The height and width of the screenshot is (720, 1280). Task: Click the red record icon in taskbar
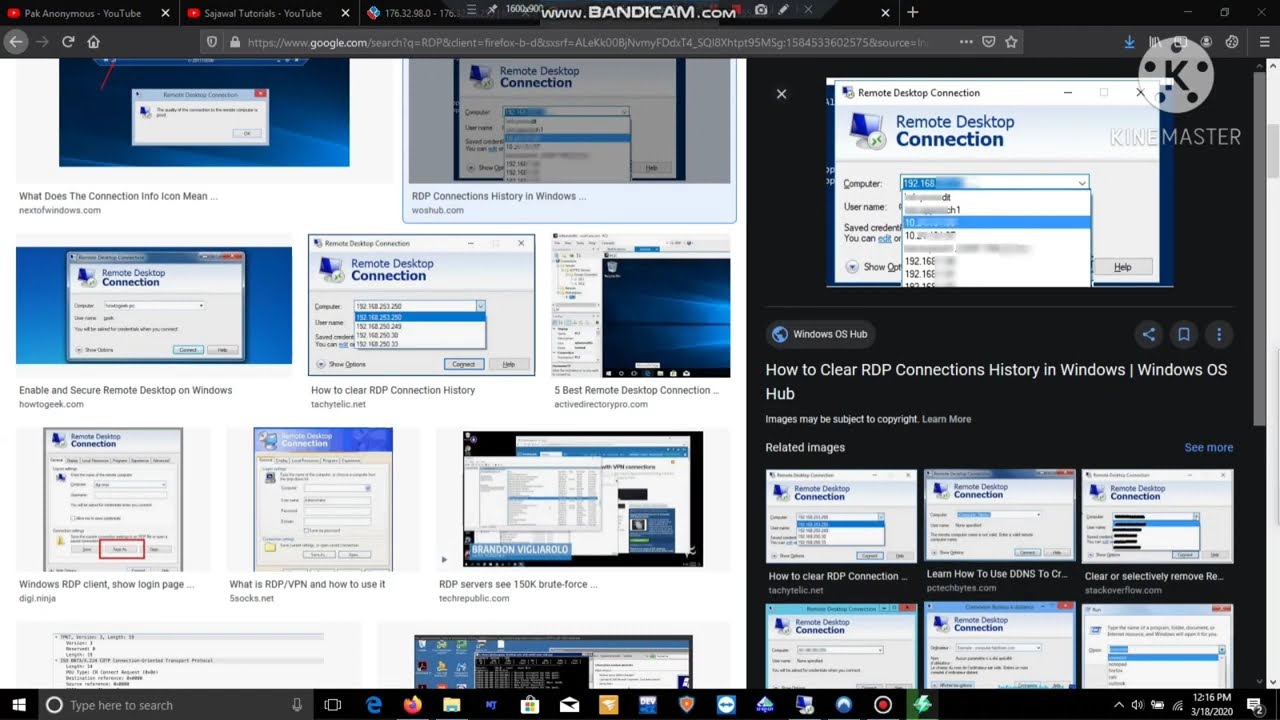882,705
